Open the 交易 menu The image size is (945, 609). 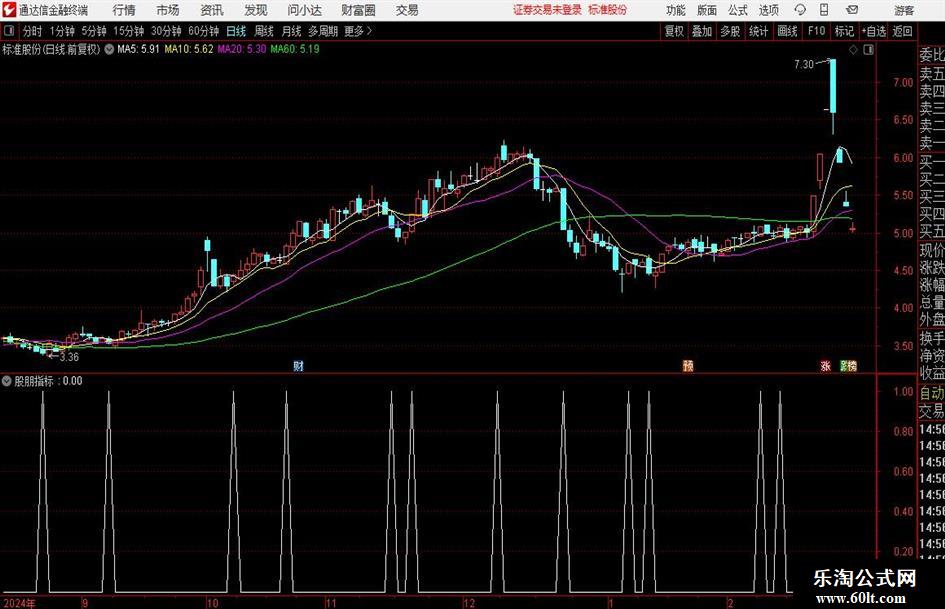407,10
